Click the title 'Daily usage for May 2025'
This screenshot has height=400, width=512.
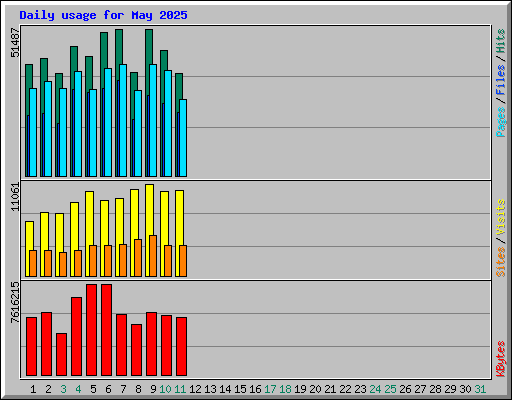point(103,15)
